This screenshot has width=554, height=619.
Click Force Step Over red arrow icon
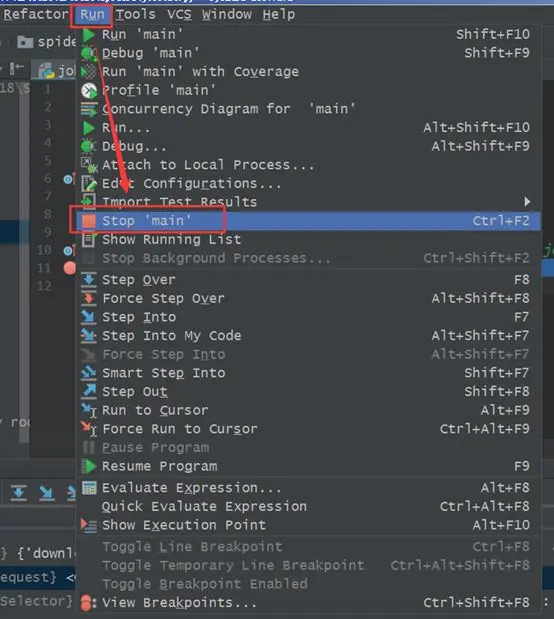(x=89, y=298)
